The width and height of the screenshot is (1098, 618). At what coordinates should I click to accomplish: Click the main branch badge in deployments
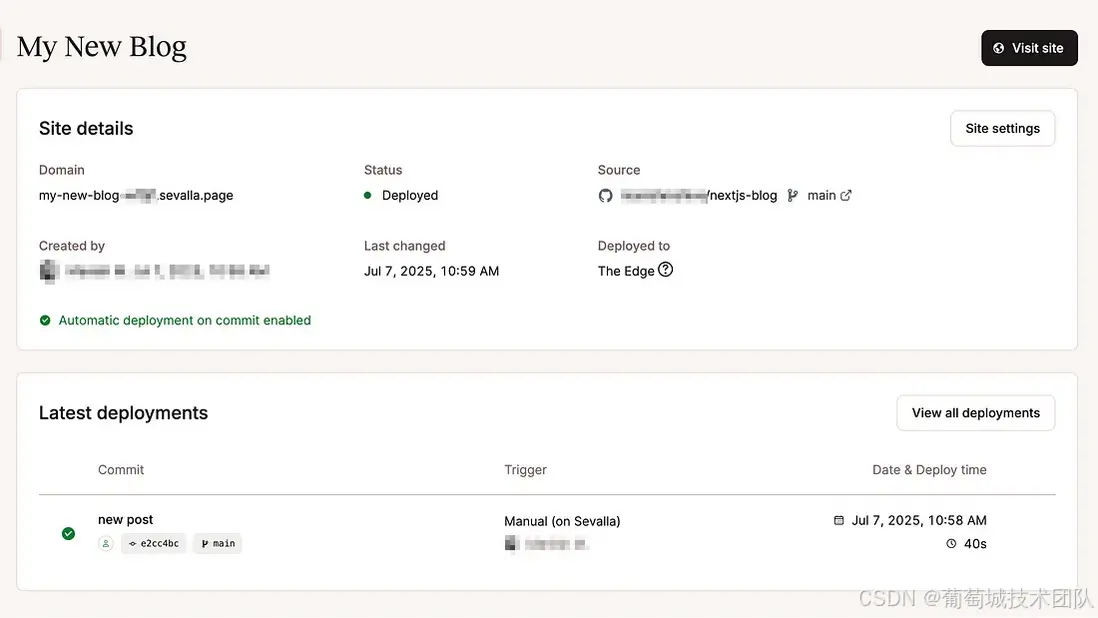218,544
